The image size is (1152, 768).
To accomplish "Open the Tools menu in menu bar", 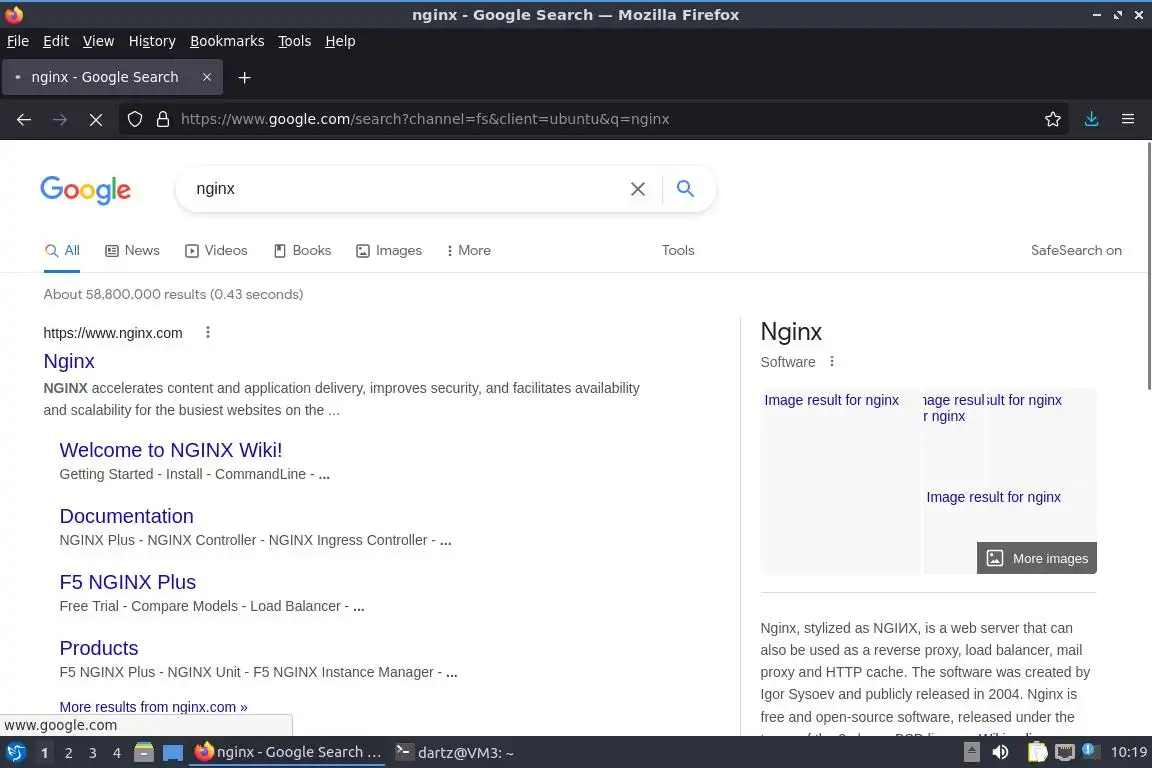I will (295, 41).
